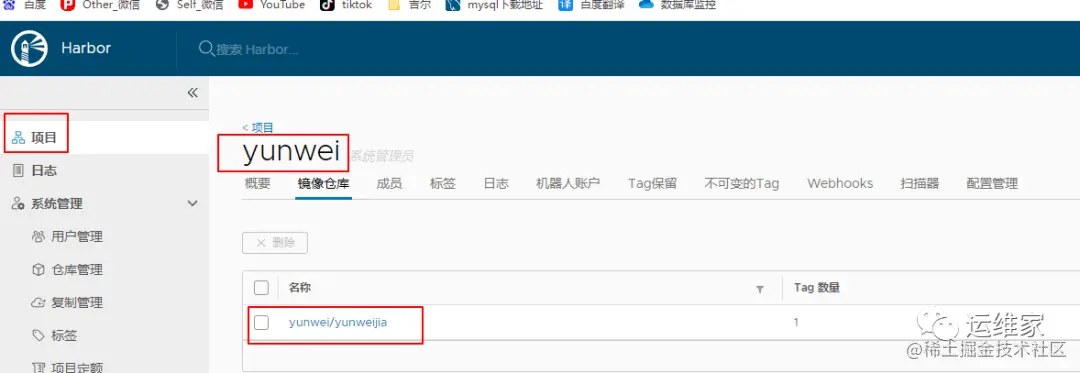Click the 日志 logs icon in sidebar
1080x373 pixels.
pyautogui.click(x=18, y=171)
